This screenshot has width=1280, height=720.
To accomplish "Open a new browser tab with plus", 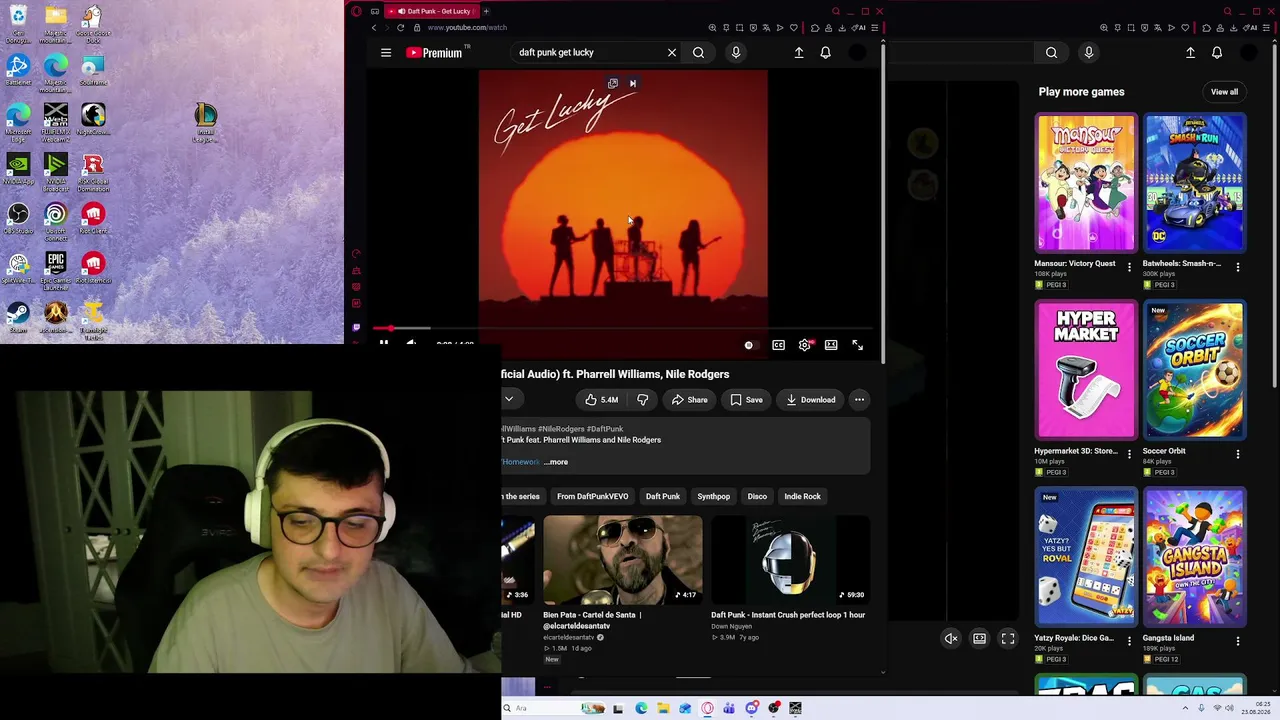I will coord(486,12).
